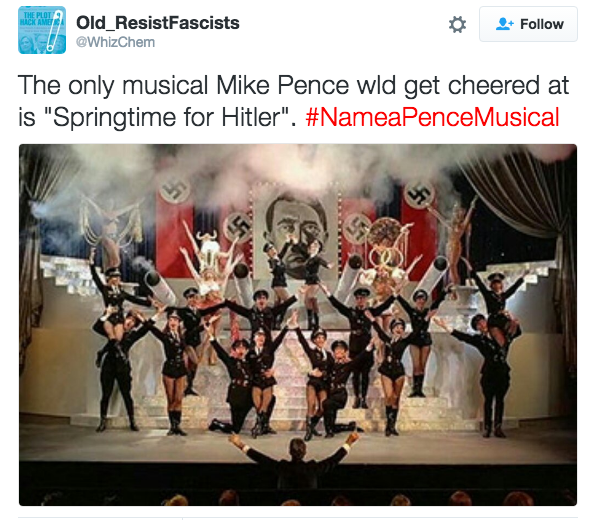Viewport: 592px width, 520px height.
Task: Visit the Old_ResistFascists display name link
Action: [x=157, y=23]
